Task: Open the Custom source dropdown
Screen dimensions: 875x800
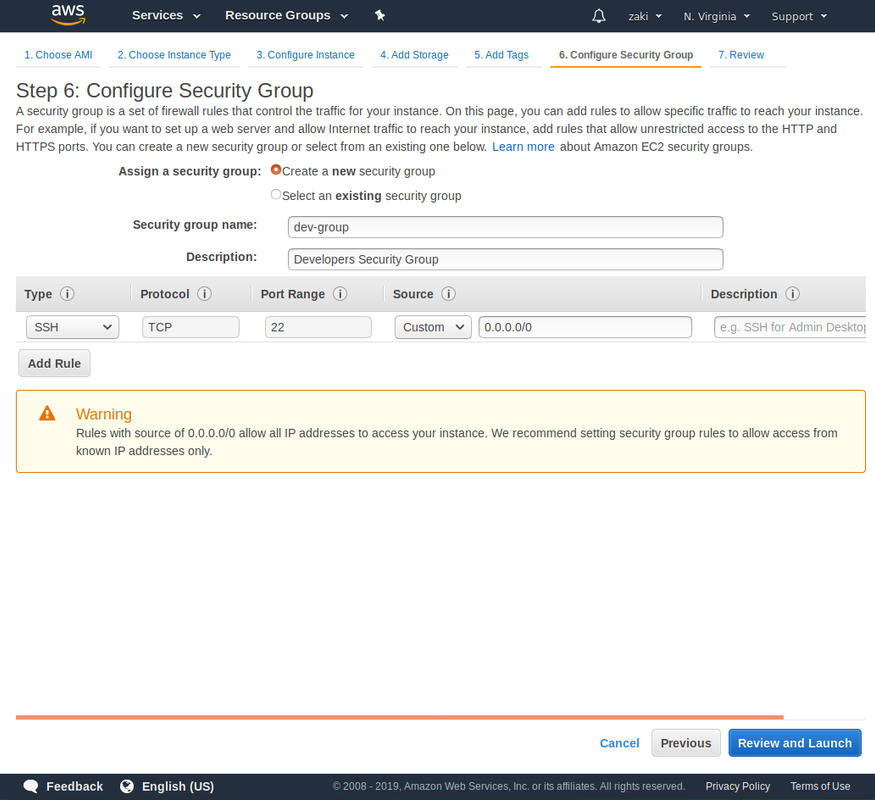Action: coord(432,327)
